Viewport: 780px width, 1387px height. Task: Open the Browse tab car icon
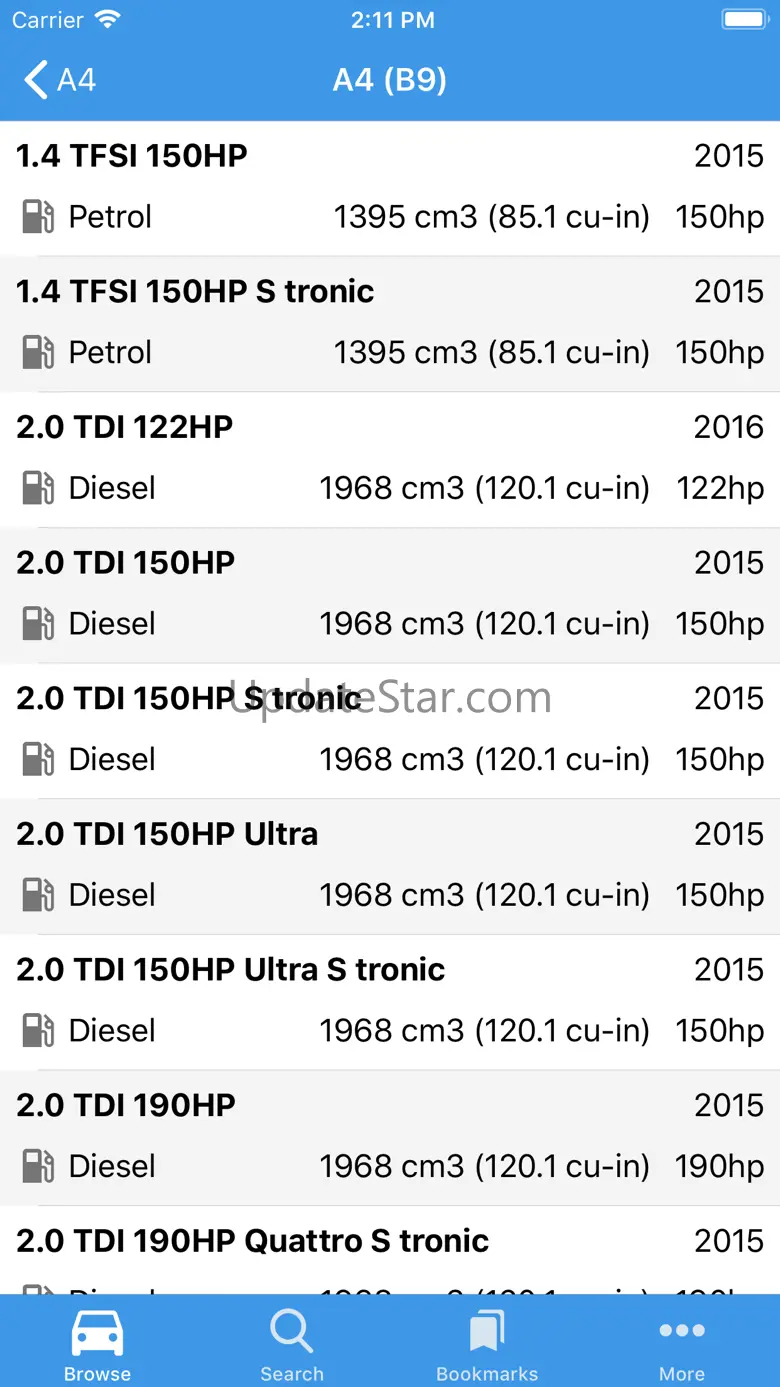(97, 1332)
